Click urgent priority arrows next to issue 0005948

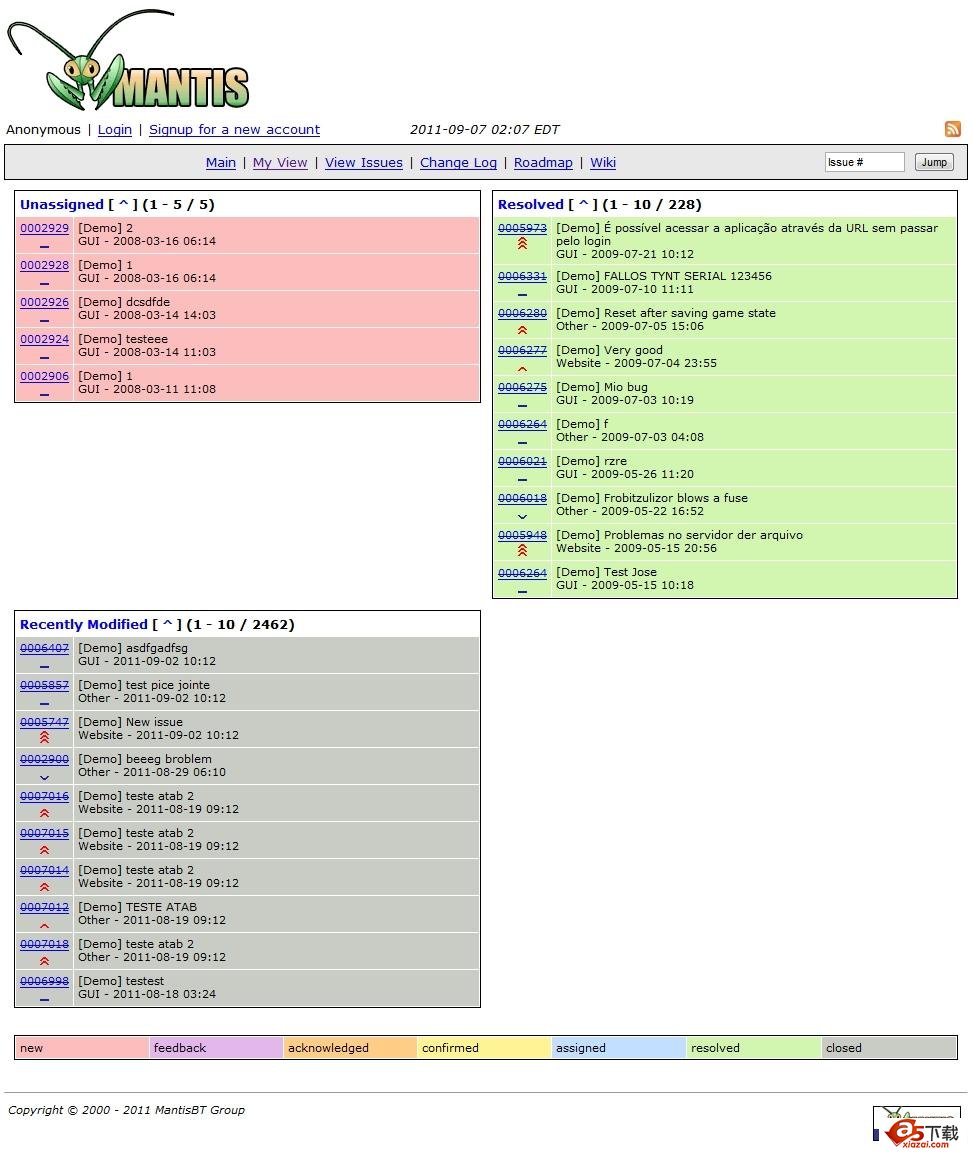point(522,549)
